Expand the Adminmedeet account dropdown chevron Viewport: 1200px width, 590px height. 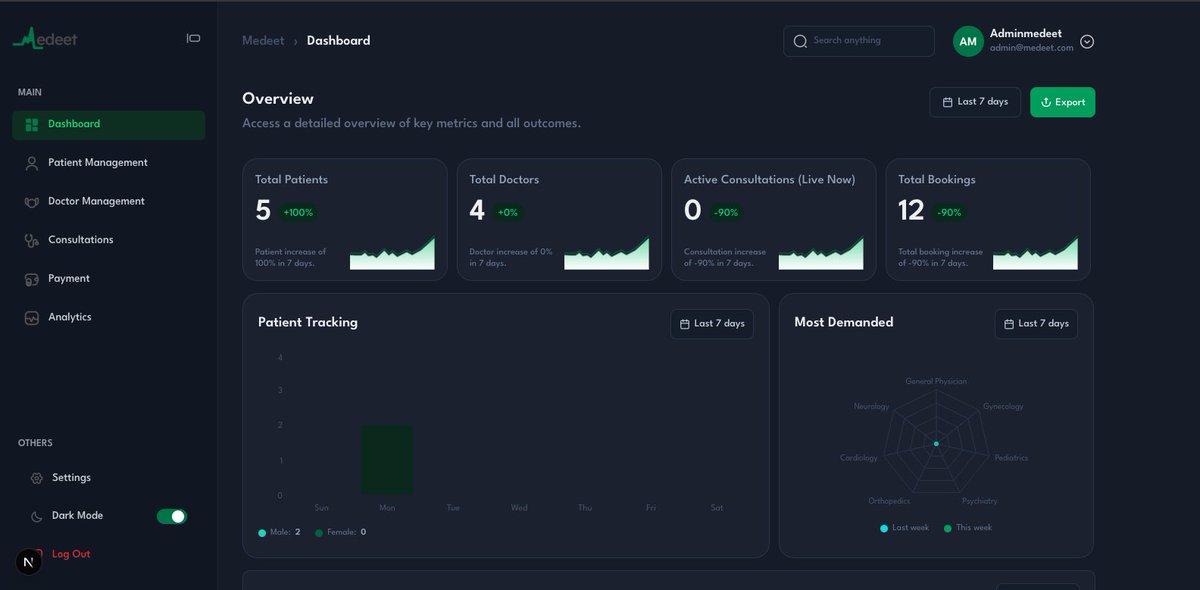pos(1087,42)
